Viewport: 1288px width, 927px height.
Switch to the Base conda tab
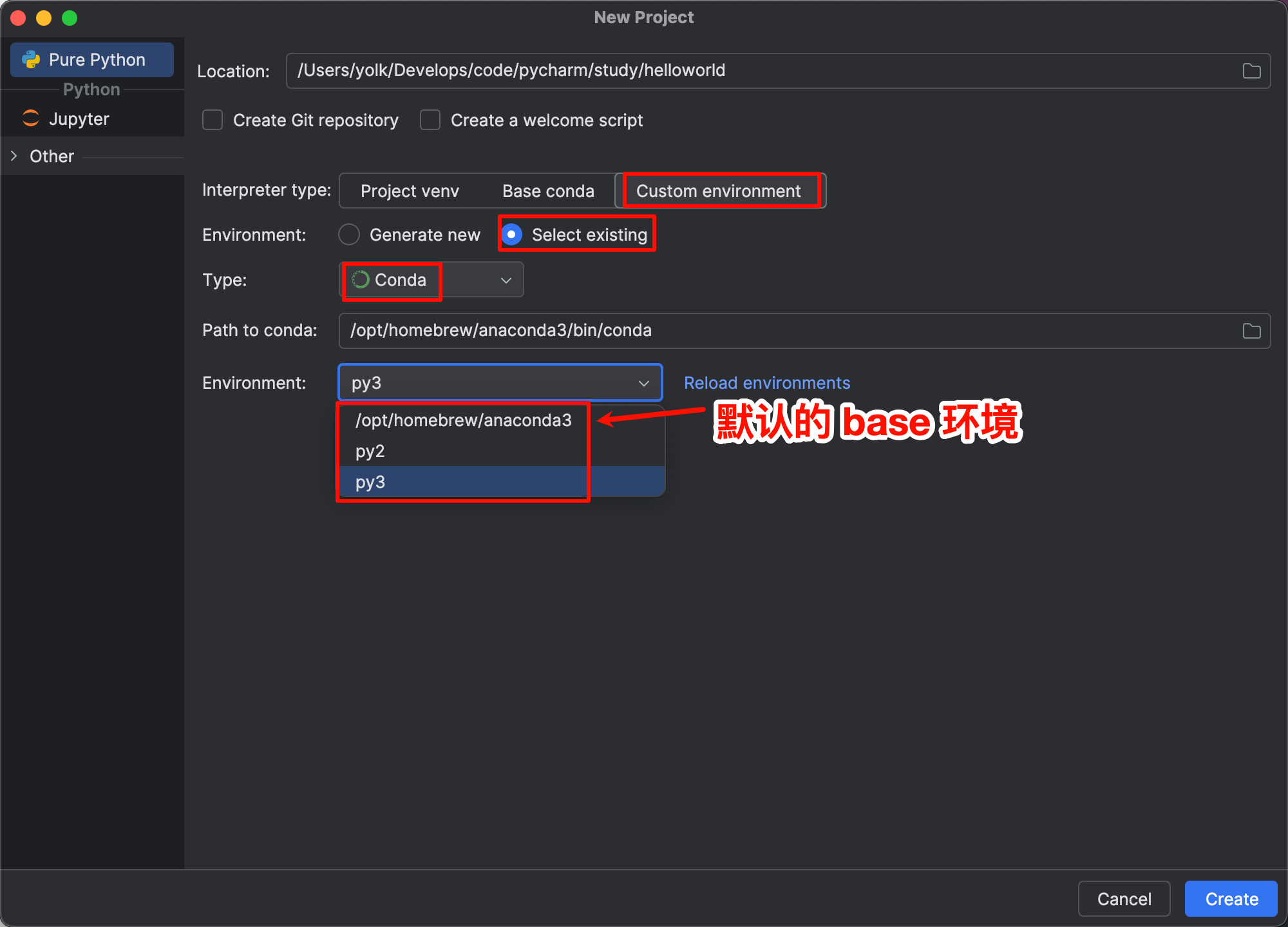tap(548, 191)
